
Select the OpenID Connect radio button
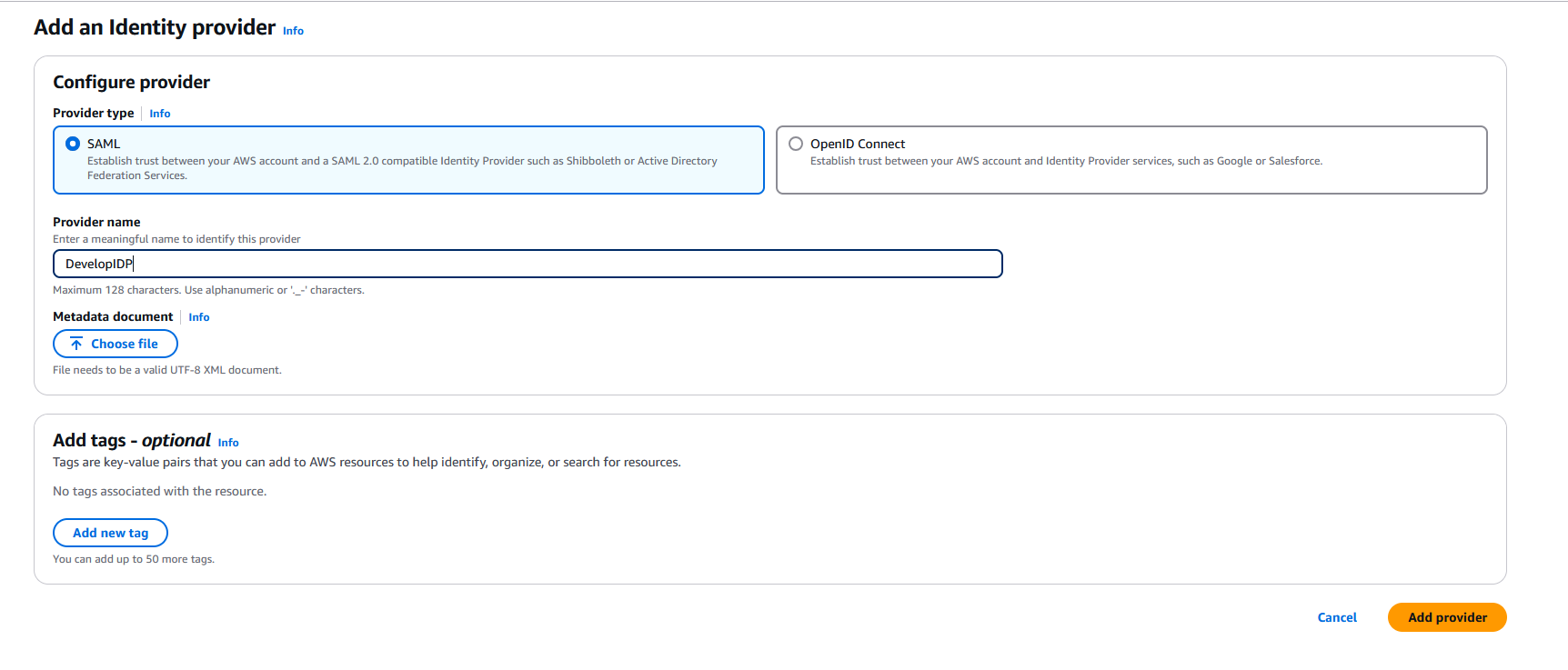pos(796,144)
